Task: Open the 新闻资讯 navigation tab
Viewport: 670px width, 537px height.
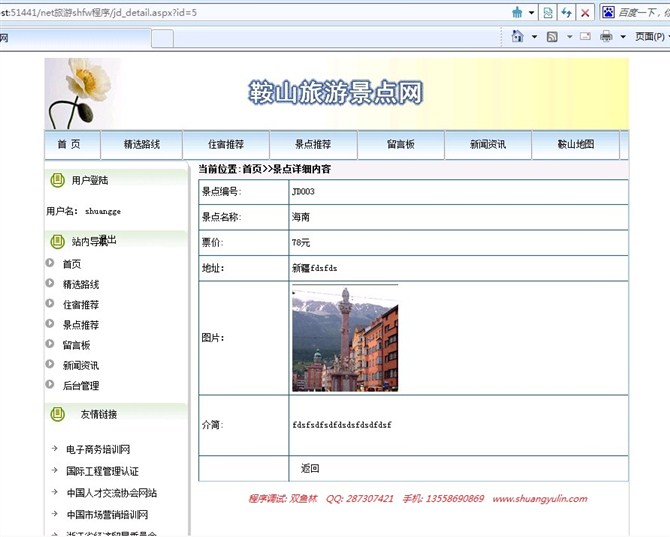Action: coord(488,144)
